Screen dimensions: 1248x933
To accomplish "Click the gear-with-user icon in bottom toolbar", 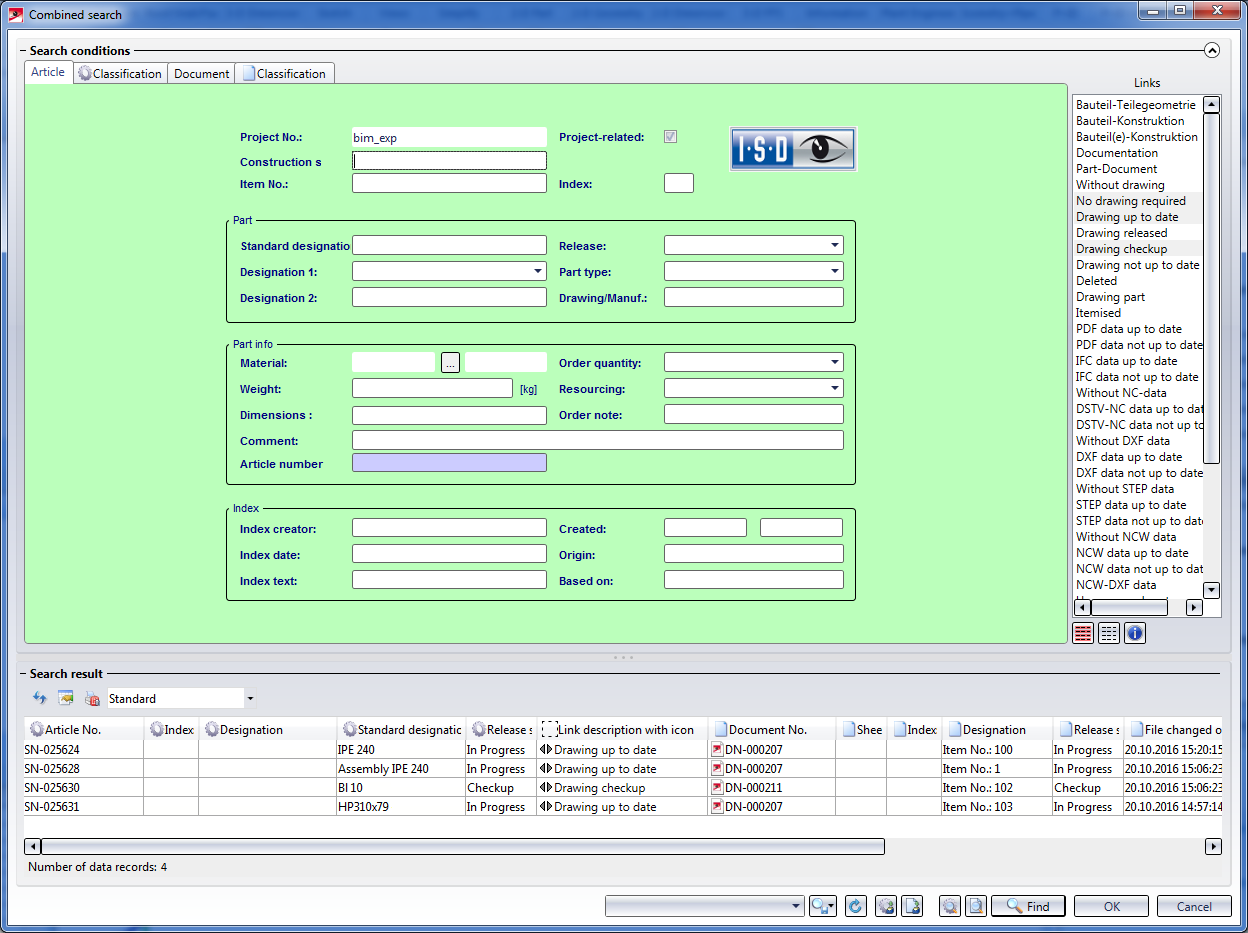I will pos(885,906).
